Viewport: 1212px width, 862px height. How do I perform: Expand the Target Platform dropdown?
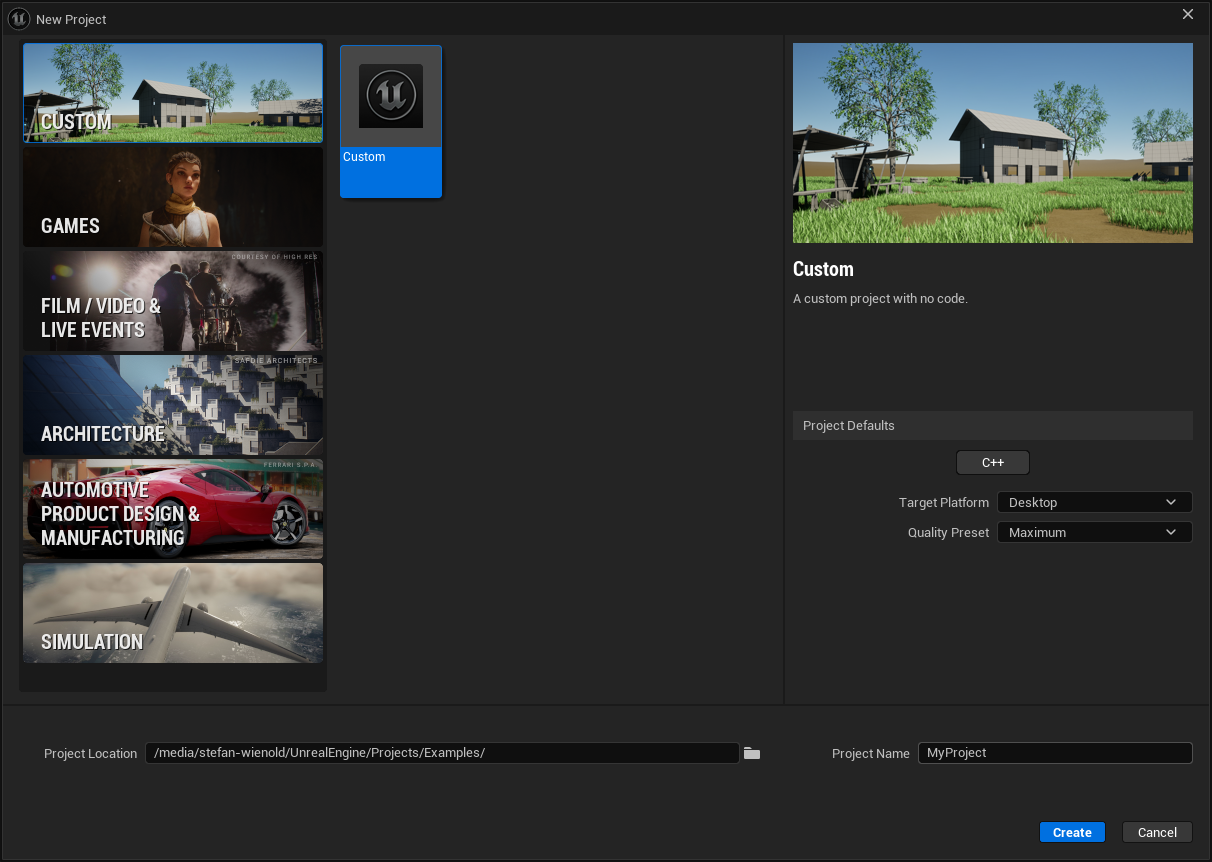pos(1094,503)
